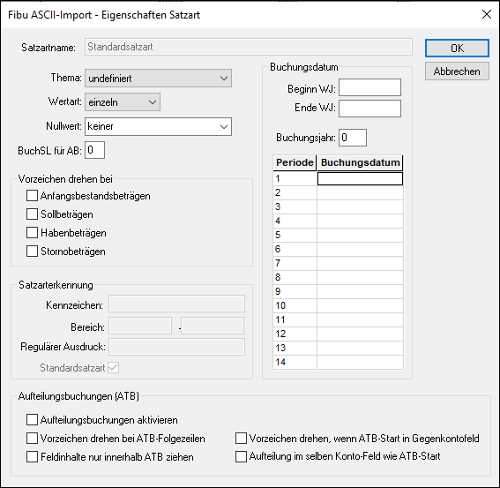This screenshot has width=500, height=488.
Task: Select the Buchungsdatum cell for Periode 12
Action: point(360,334)
